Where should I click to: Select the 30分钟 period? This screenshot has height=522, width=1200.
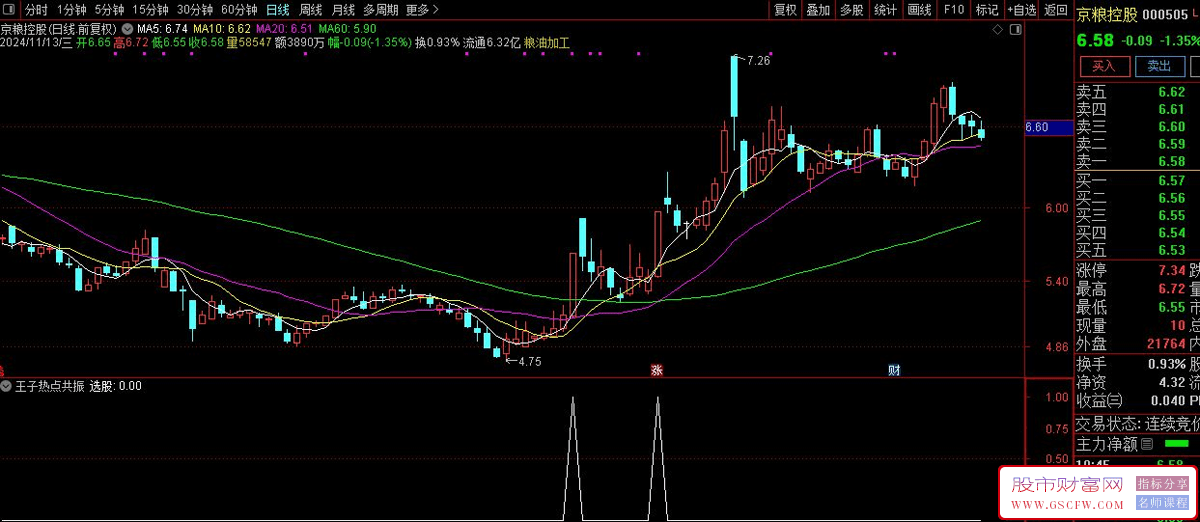(x=195, y=10)
